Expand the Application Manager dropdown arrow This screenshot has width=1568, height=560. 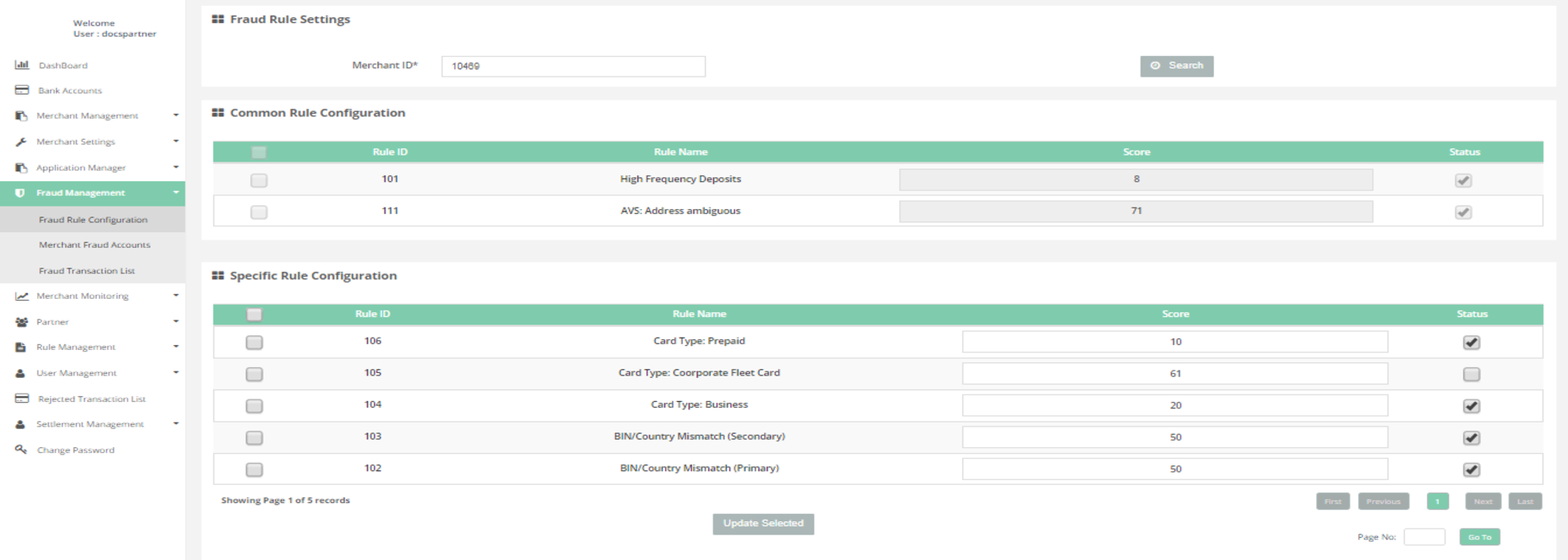click(x=175, y=167)
